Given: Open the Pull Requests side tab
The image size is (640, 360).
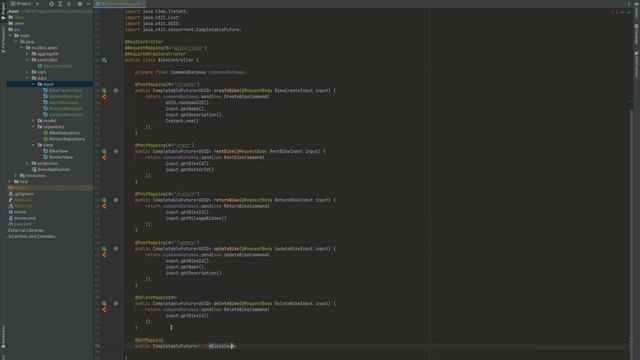Looking at the screenshot, I should pos(3,40).
